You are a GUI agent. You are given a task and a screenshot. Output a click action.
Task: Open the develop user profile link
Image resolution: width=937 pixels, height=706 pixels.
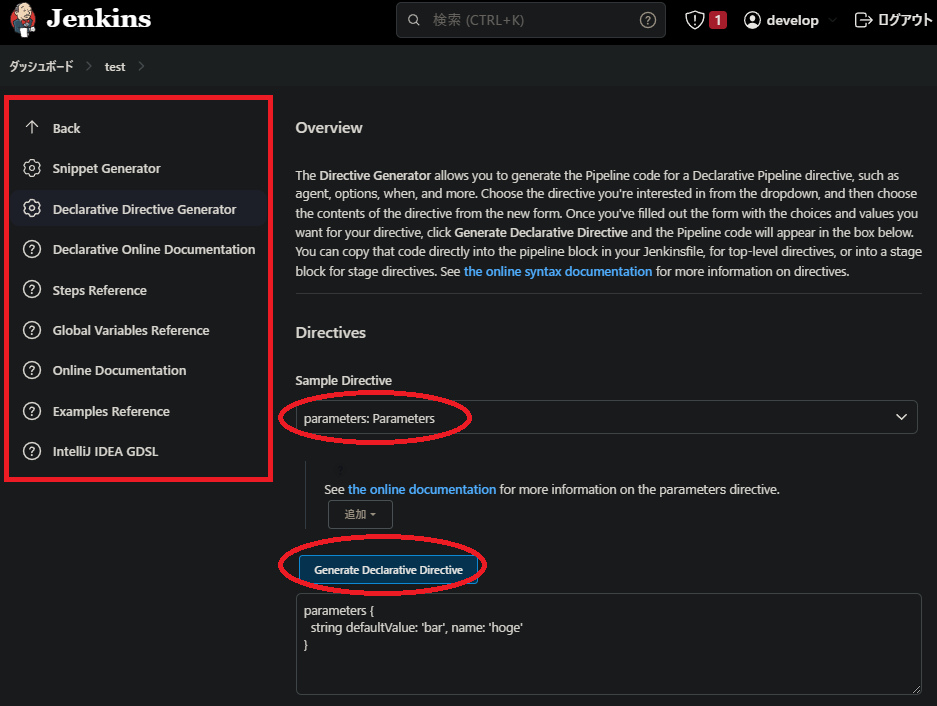tap(792, 20)
